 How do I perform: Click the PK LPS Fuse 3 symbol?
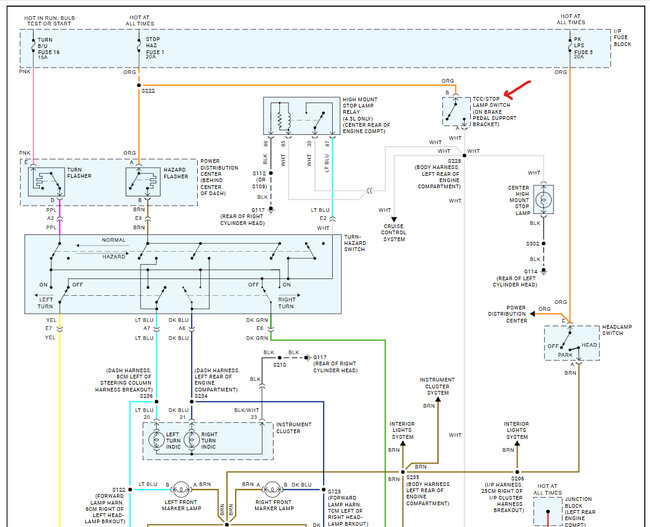point(570,46)
